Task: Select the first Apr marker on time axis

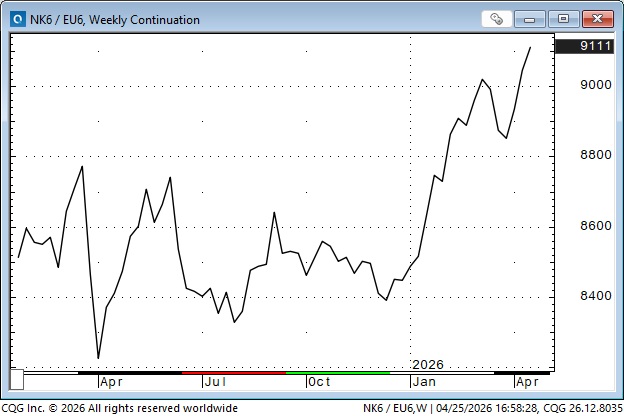Action: 111,381
